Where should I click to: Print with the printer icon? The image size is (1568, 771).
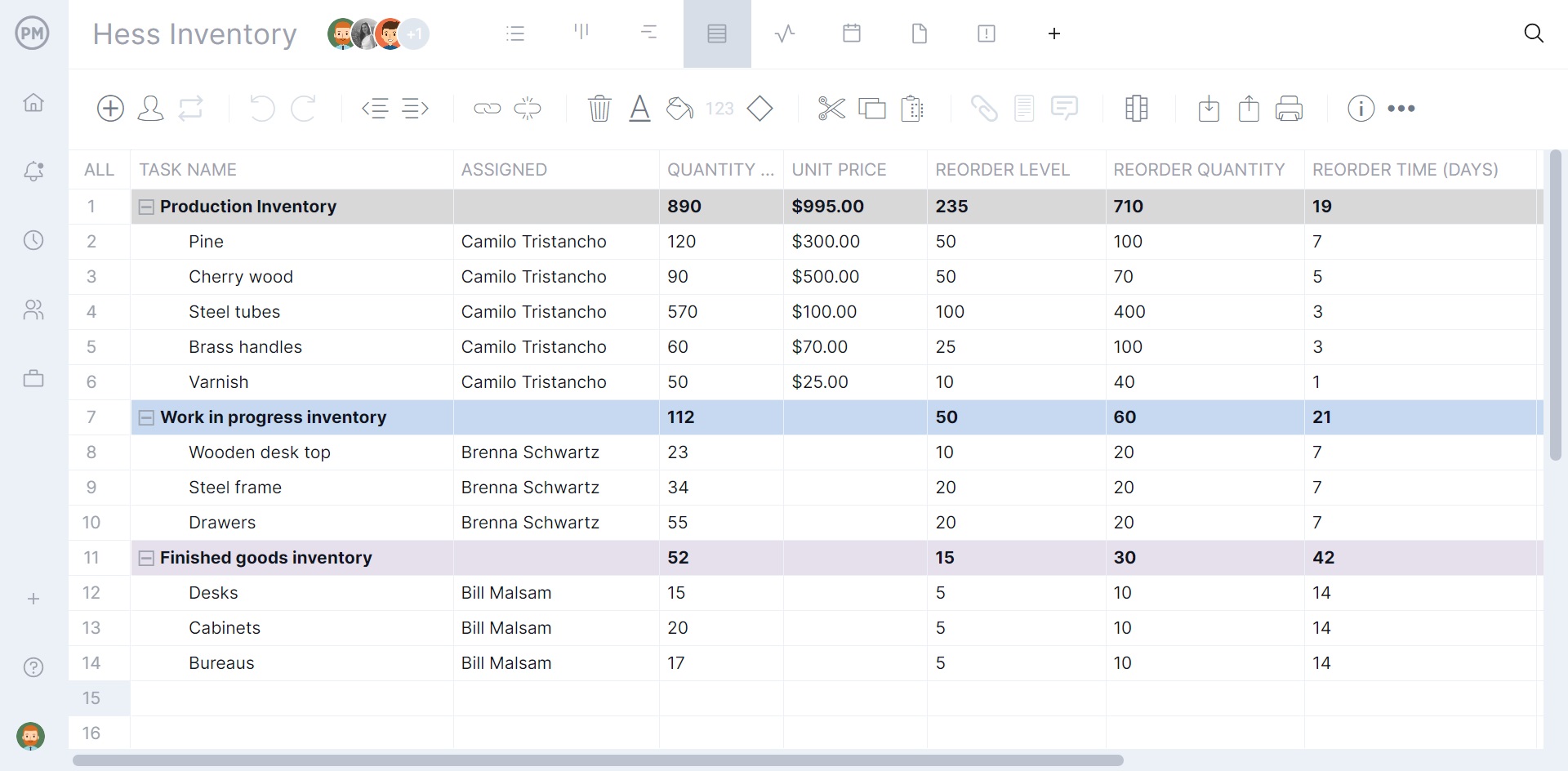click(1289, 109)
